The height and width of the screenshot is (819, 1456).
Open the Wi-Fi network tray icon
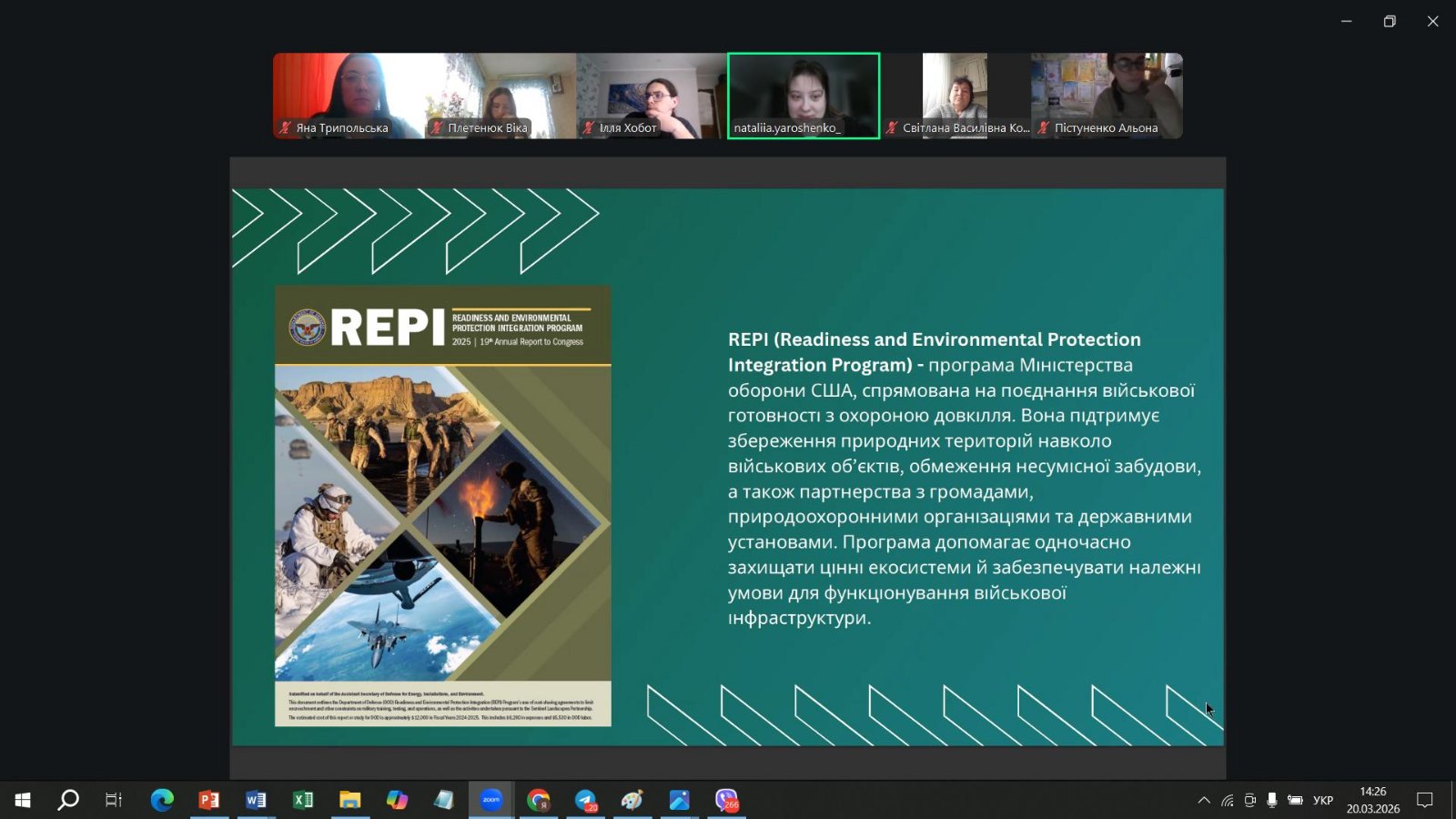[1228, 800]
